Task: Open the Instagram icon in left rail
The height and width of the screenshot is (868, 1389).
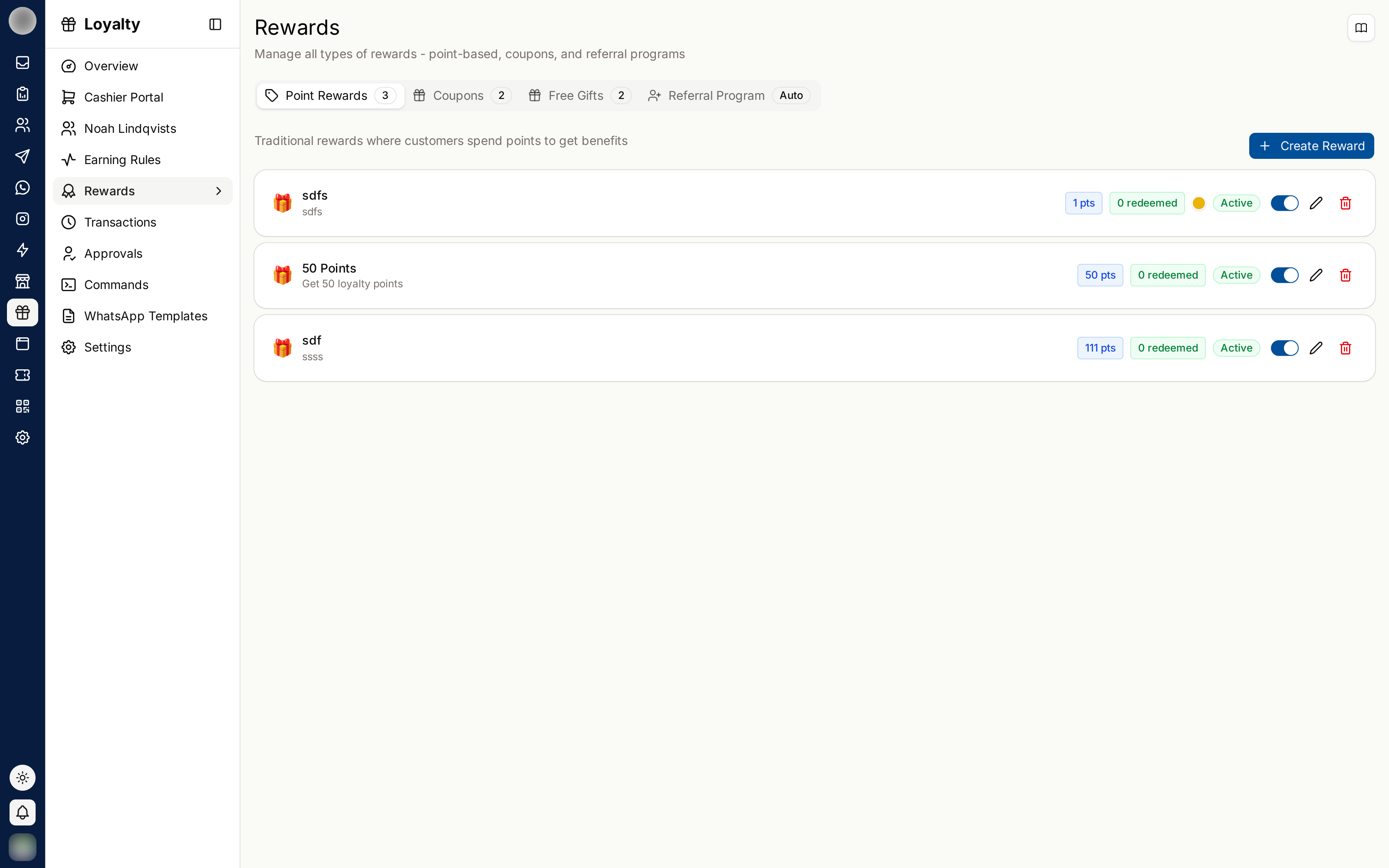Action: tap(23, 219)
